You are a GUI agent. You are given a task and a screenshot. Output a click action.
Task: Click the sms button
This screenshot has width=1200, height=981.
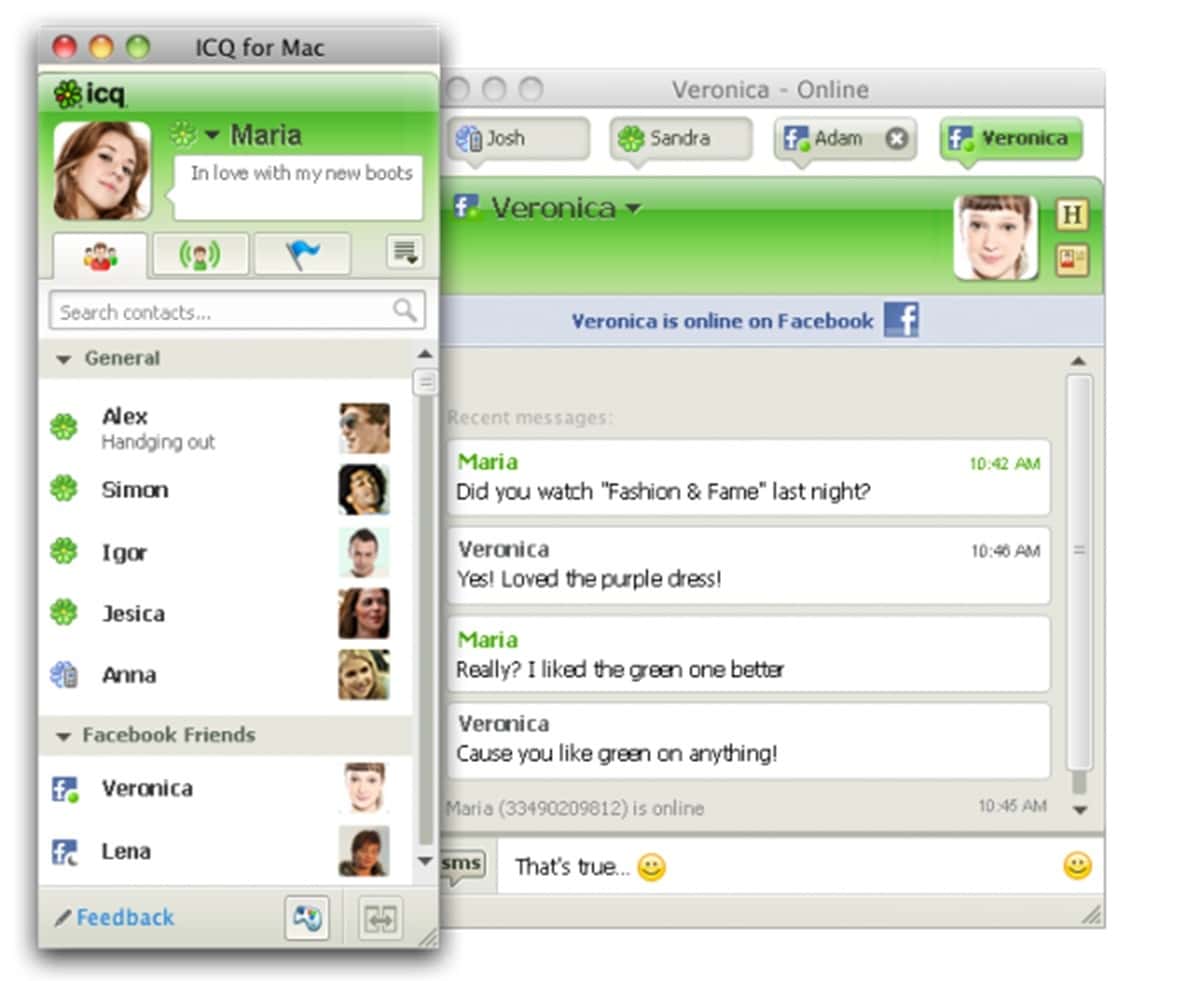(465, 863)
